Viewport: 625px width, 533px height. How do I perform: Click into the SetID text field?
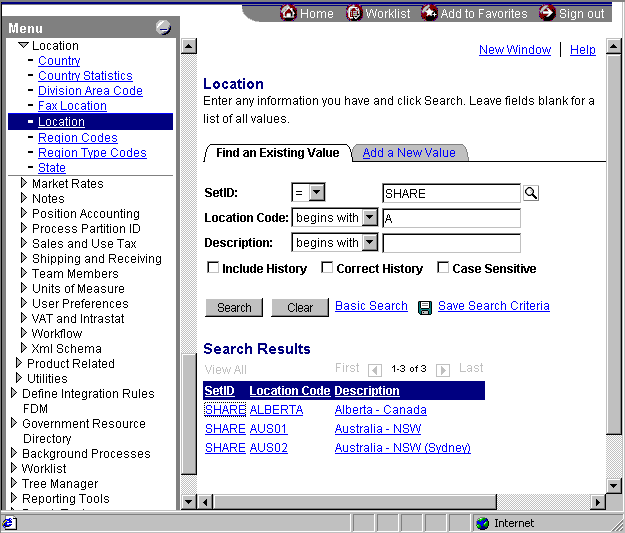(451, 193)
